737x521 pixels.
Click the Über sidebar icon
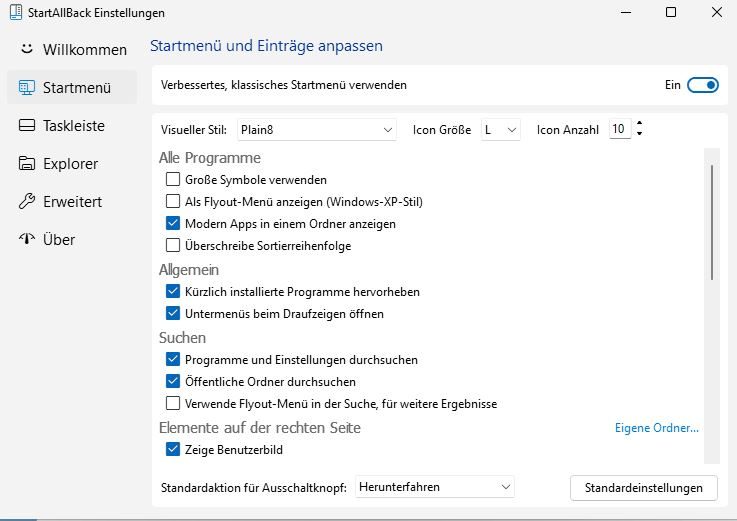click(27, 240)
